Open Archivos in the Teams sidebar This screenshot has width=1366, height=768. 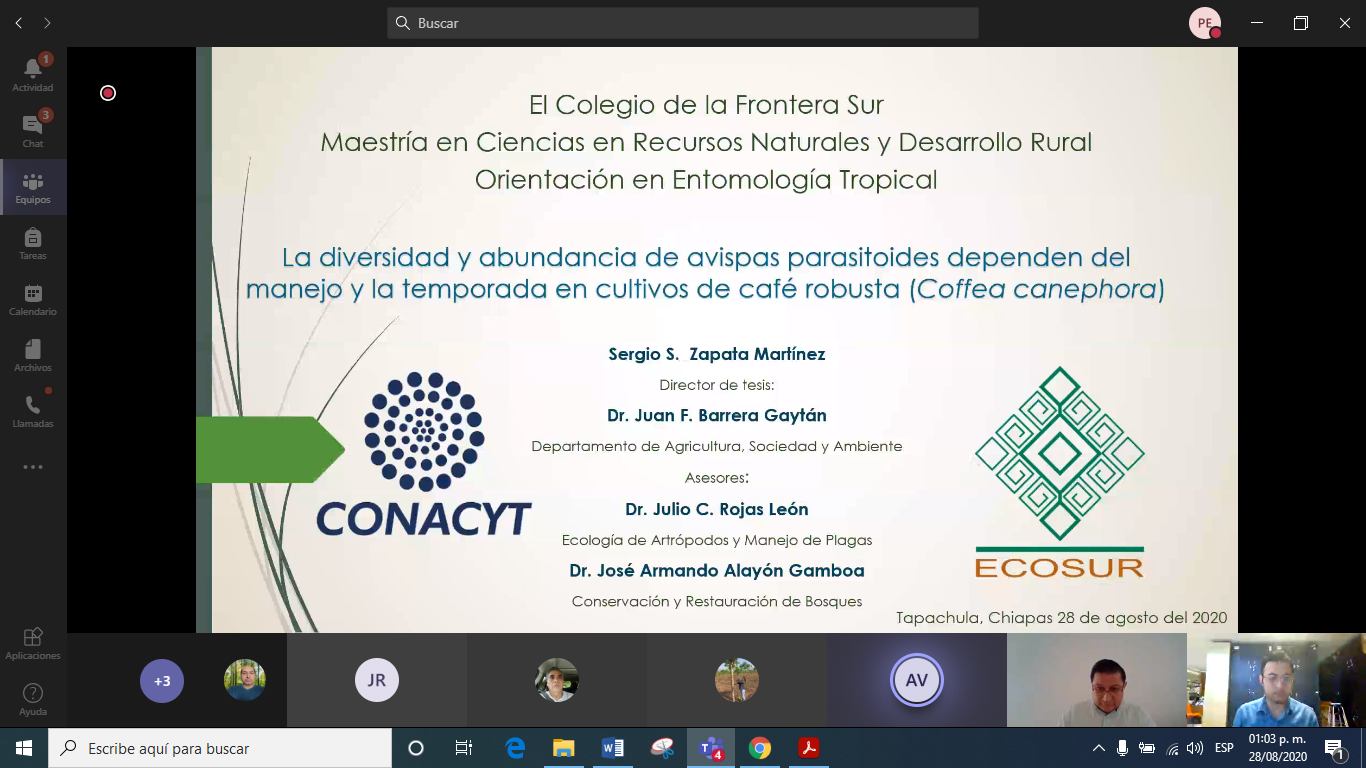pyautogui.click(x=33, y=355)
